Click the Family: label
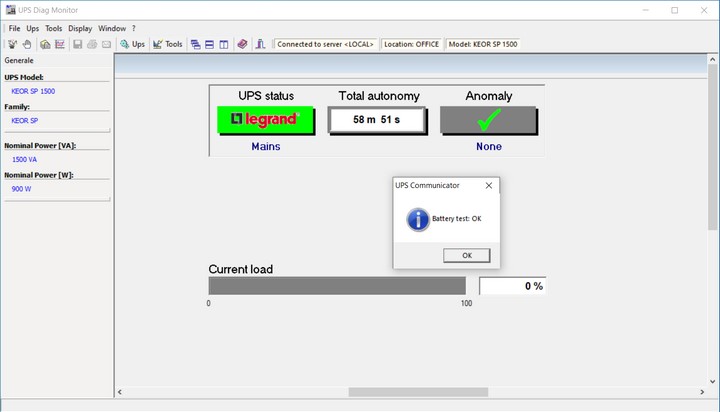 (17, 107)
